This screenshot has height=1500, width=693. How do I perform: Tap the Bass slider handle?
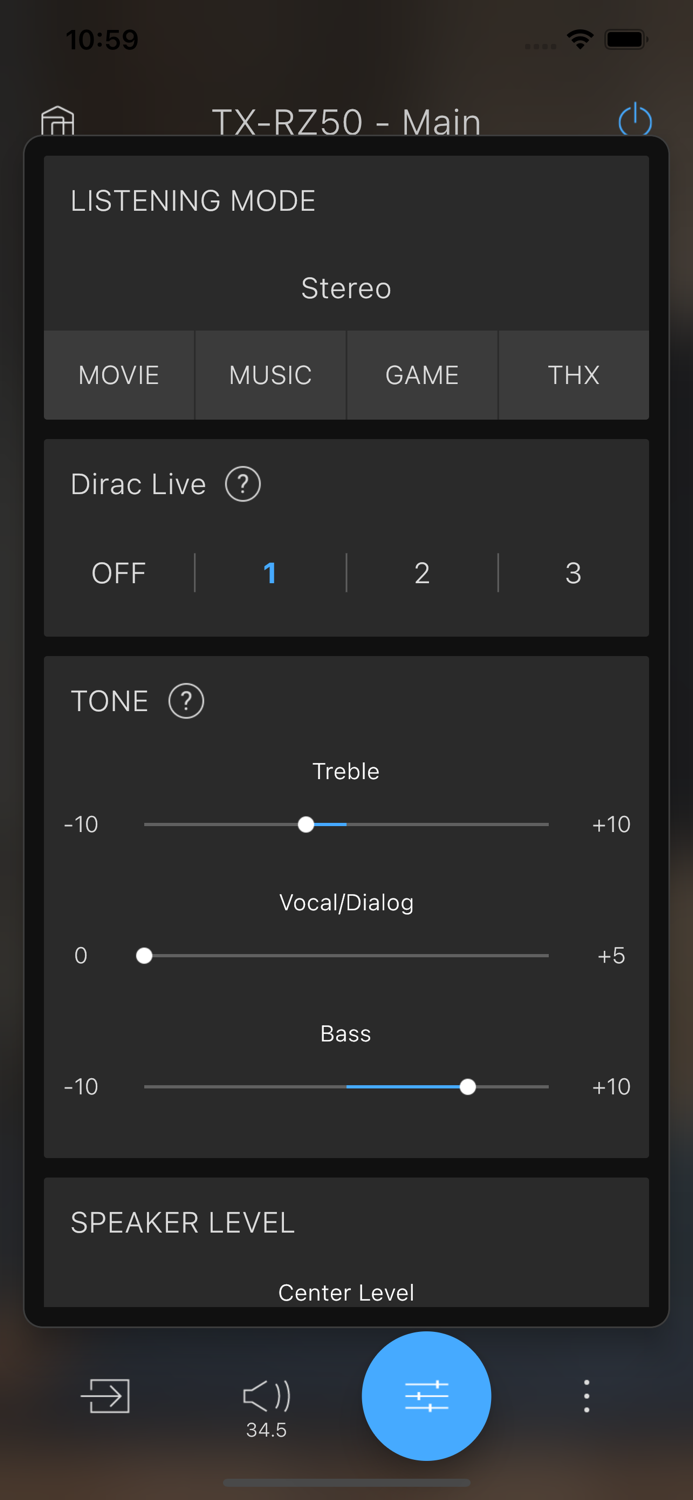coord(467,1086)
